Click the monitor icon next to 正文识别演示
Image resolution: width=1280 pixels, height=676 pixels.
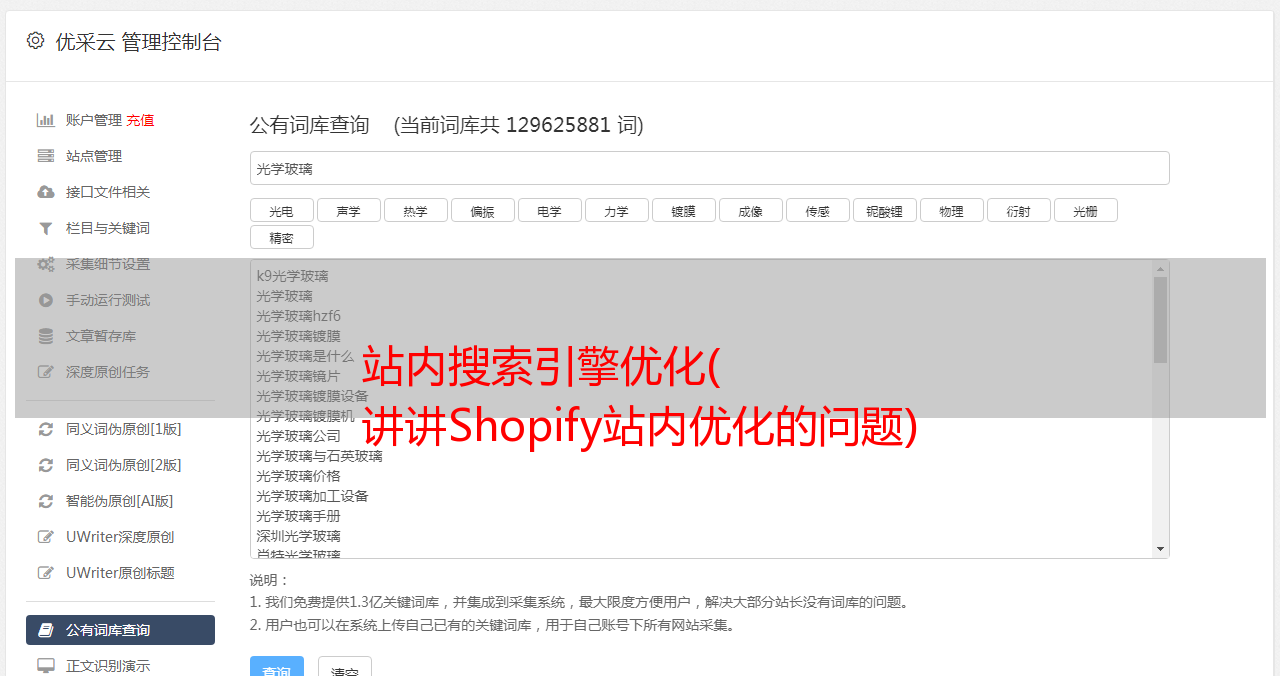coord(46,665)
